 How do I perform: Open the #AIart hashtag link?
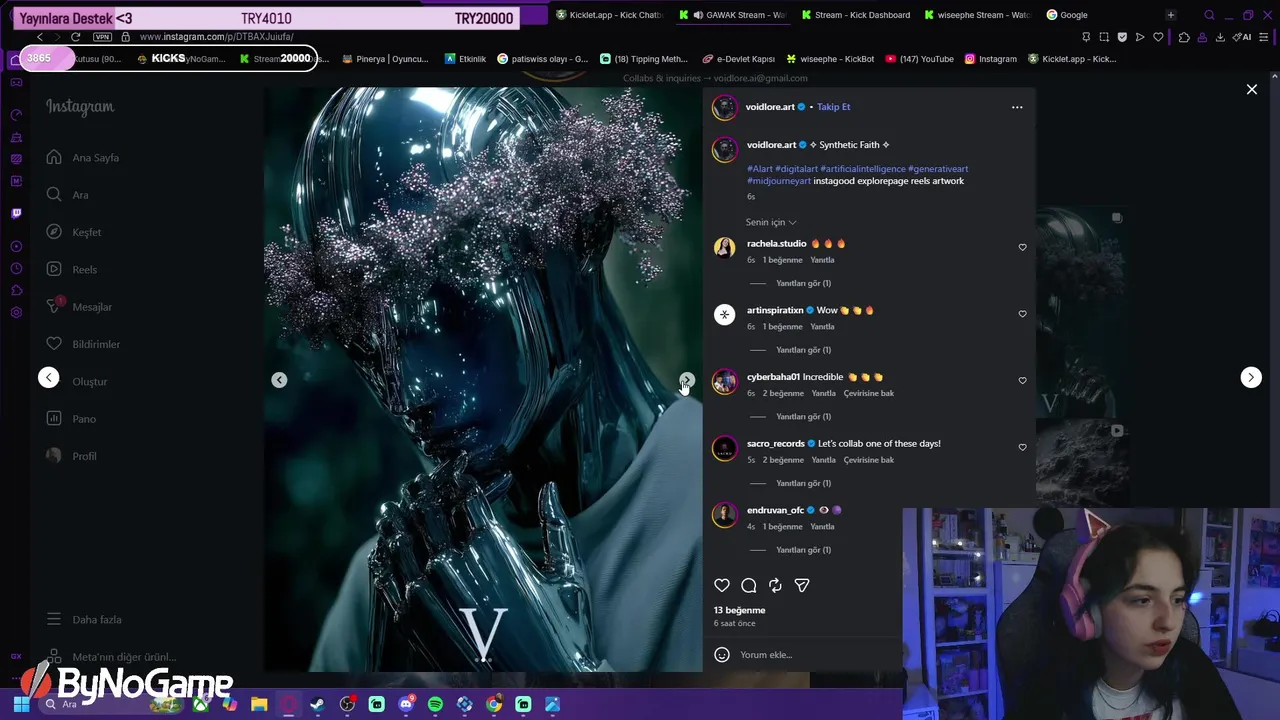click(x=760, y=169)
